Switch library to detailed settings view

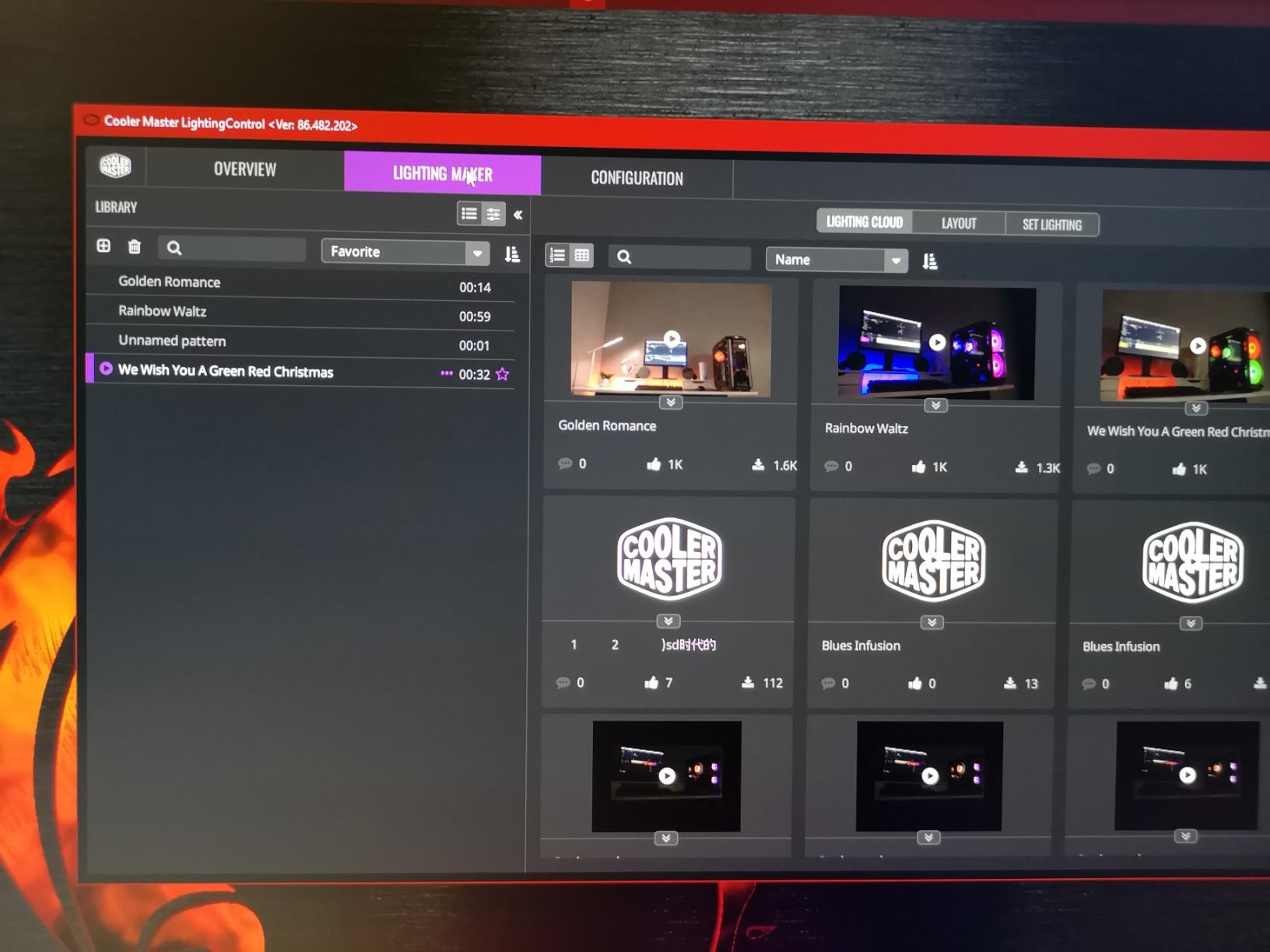coord(493,214)
